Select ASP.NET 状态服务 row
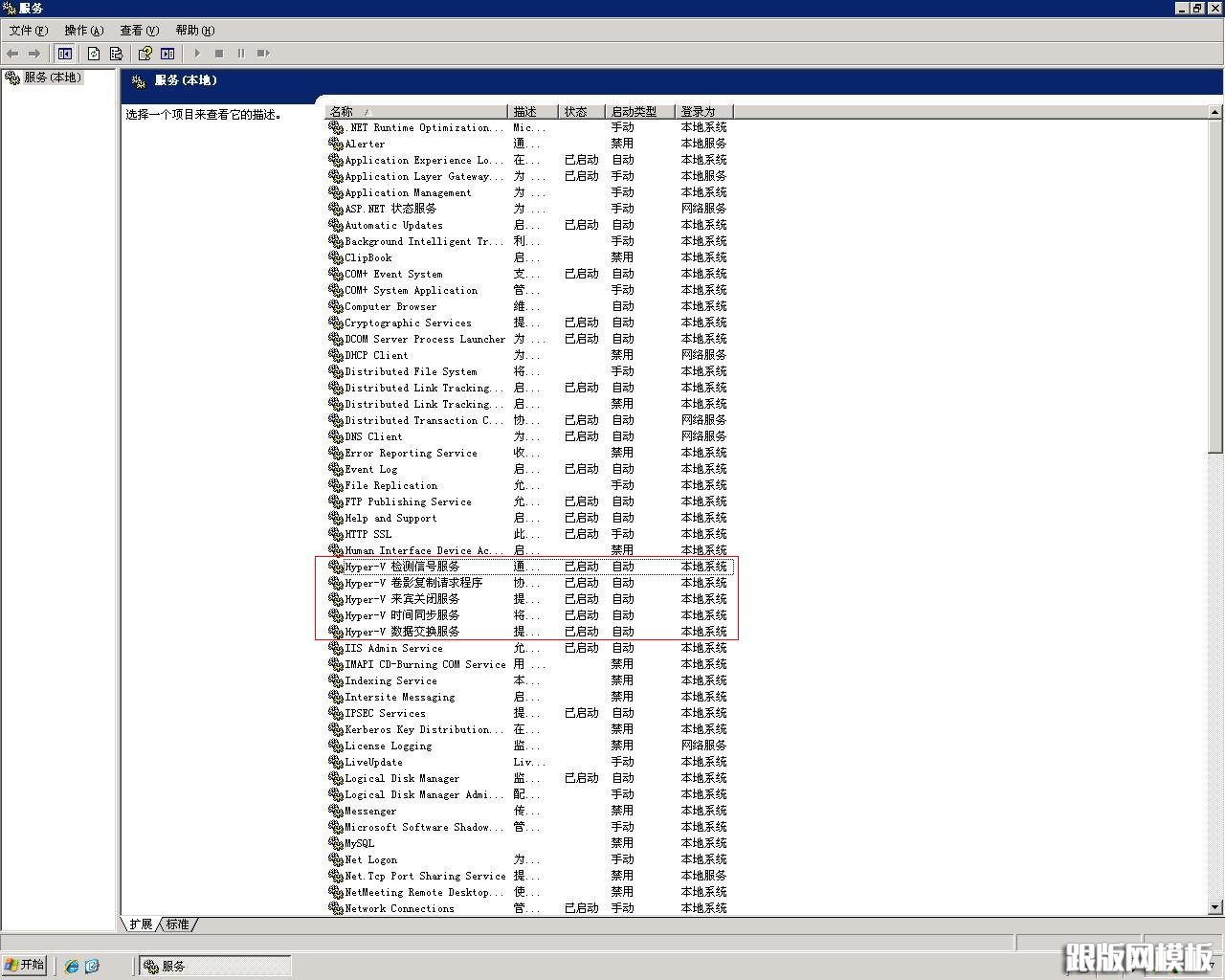The image size is (1225, 980). click(x=529, y=209)
